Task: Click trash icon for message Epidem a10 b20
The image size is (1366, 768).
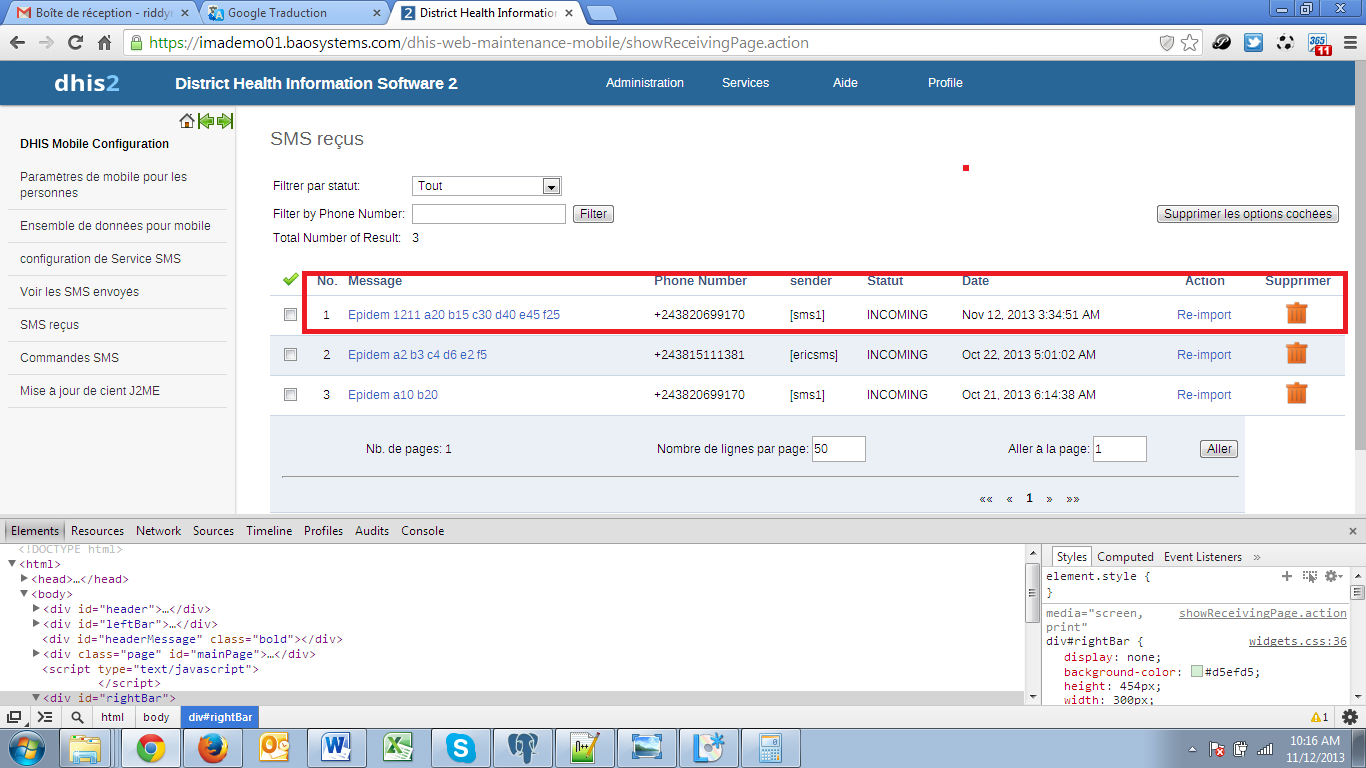Action: coord(1297,393)
